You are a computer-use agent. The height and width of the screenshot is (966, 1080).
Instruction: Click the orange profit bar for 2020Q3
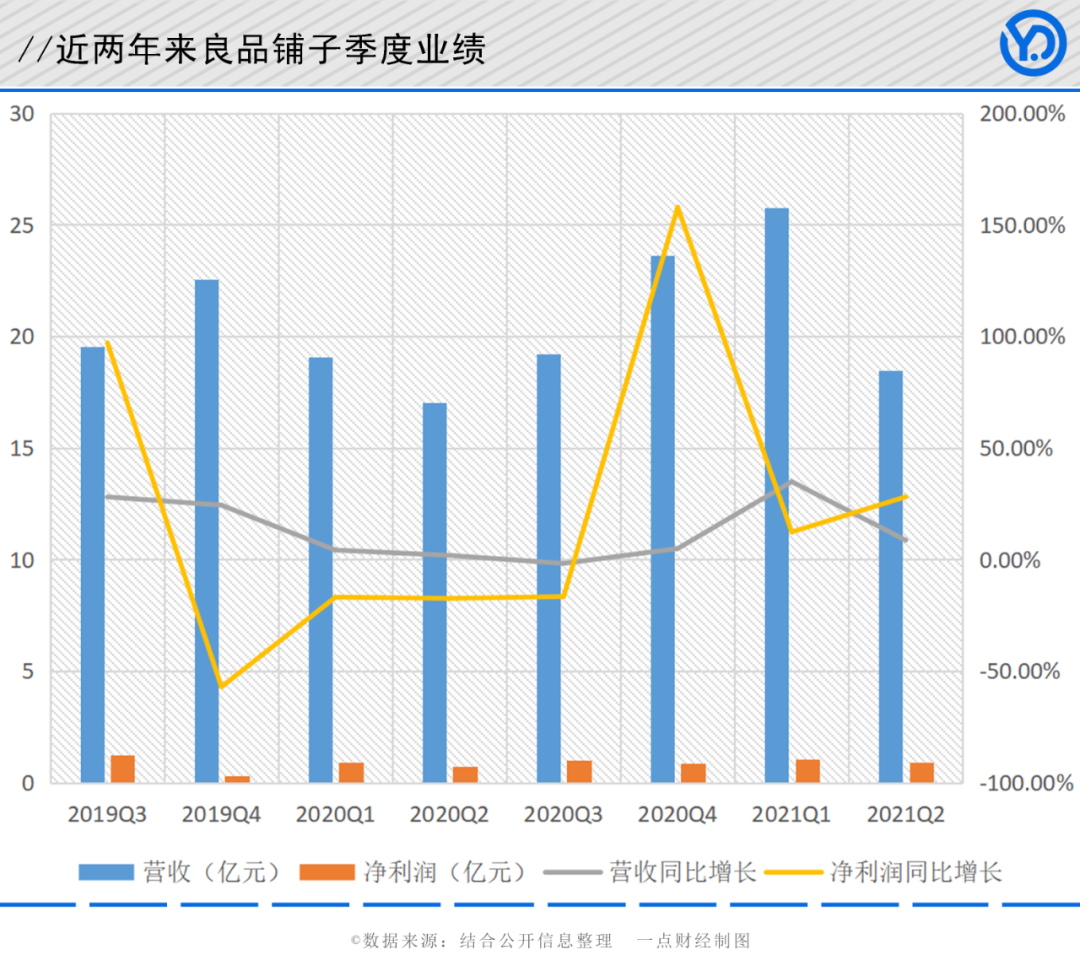point(579,772)
